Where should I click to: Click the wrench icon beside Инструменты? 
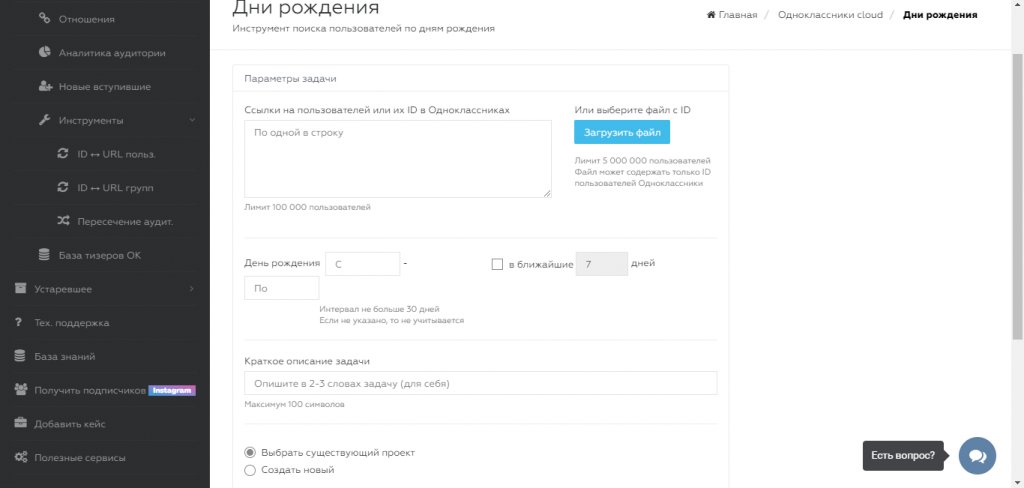[x=44, y=120]
